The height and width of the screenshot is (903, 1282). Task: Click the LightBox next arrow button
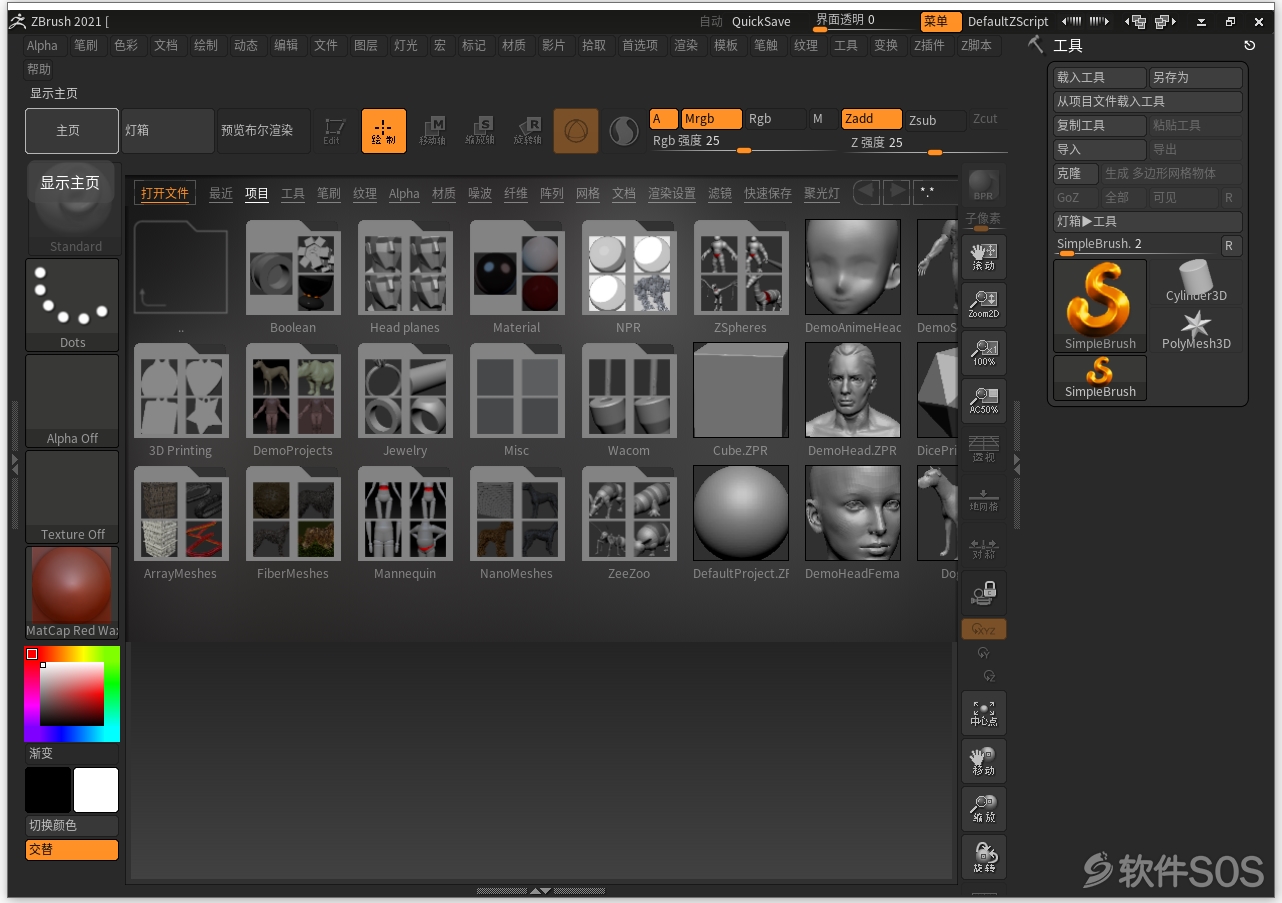[896, 191]
